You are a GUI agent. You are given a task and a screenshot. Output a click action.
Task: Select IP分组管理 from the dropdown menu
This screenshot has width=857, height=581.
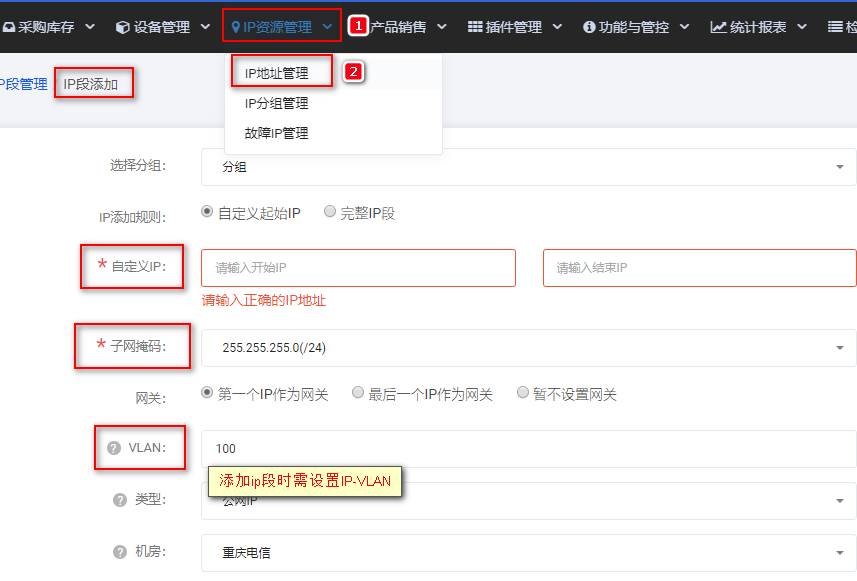pyautogui.click(x=277, y=103)
